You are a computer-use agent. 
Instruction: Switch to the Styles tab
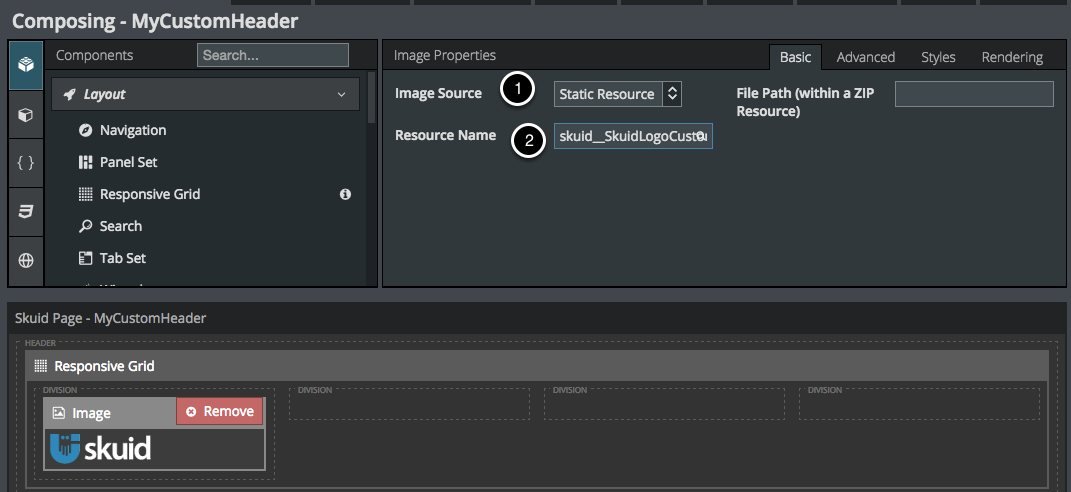coord(938,57)
